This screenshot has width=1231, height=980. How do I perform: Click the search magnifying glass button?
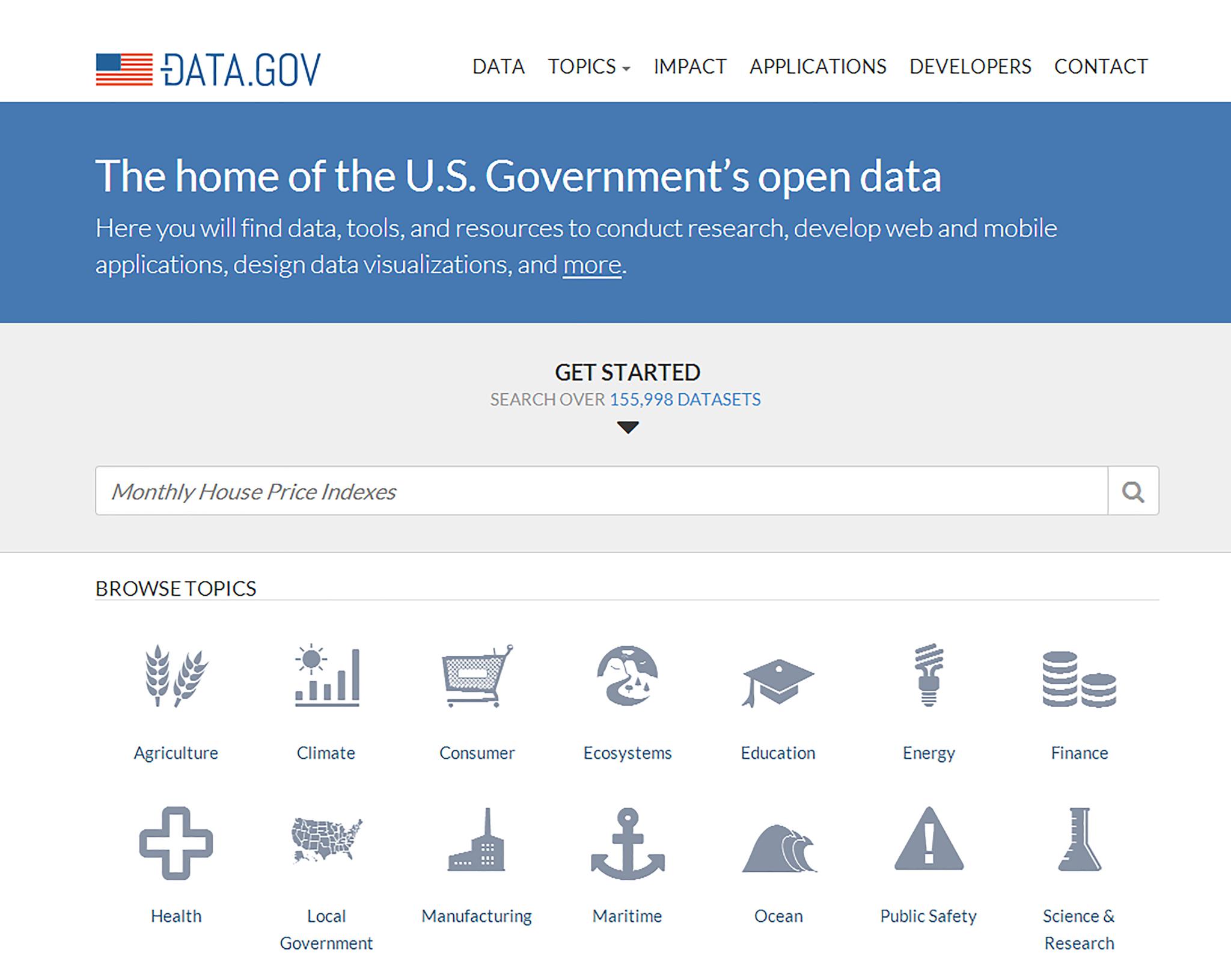[x=1133, y=491]
